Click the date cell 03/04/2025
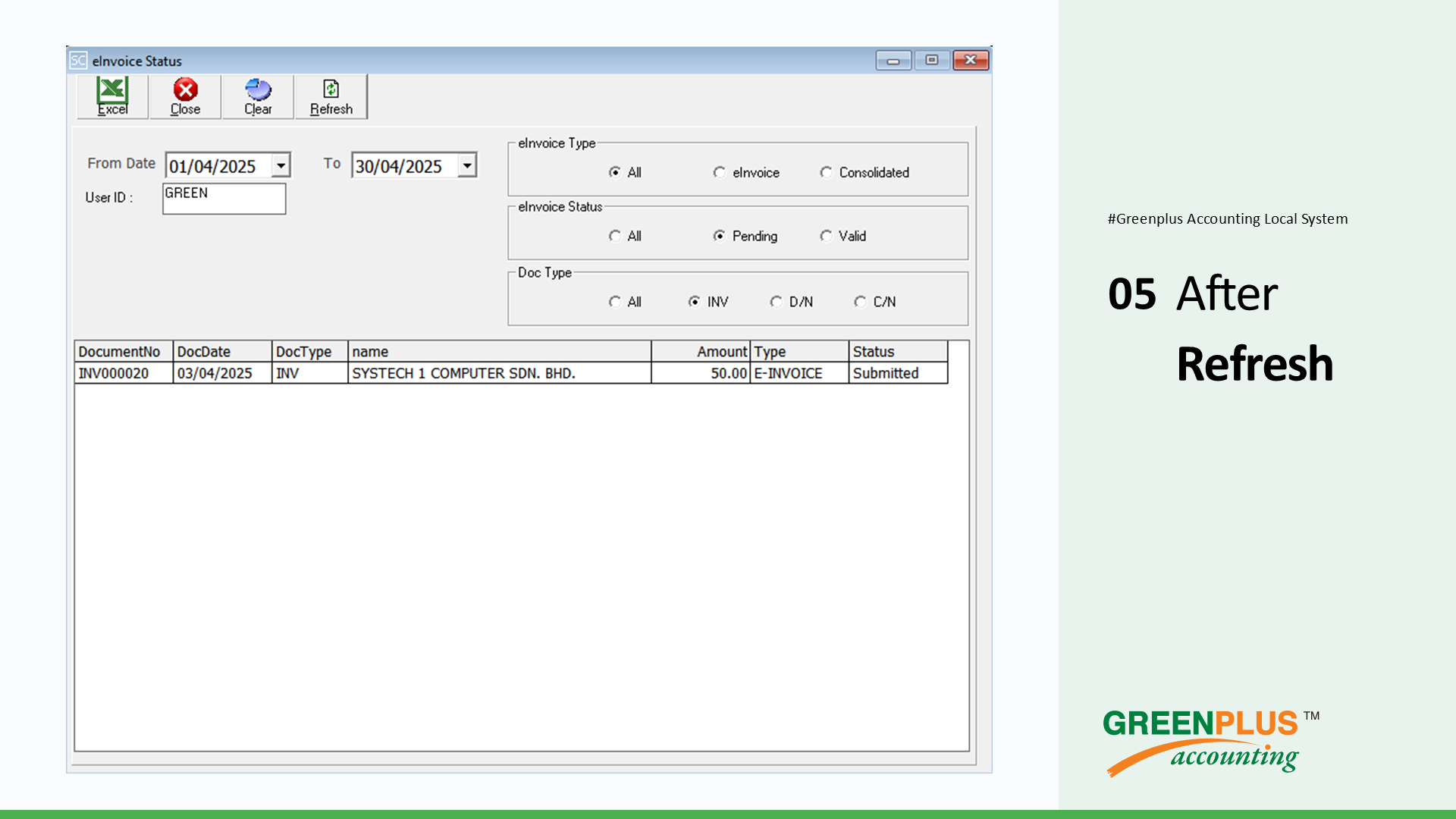Screen dimensions: 1456x819 tap(223, 373)
